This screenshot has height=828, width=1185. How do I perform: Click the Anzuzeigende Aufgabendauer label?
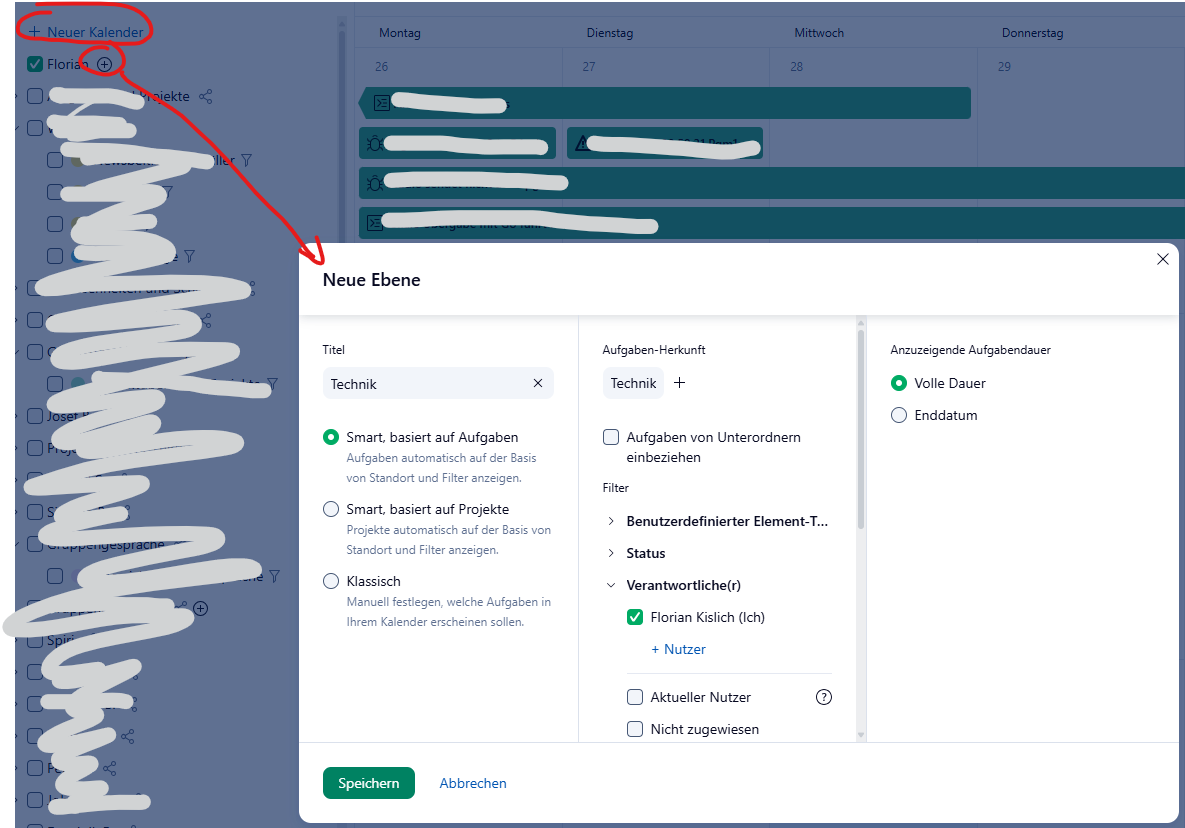970,350
